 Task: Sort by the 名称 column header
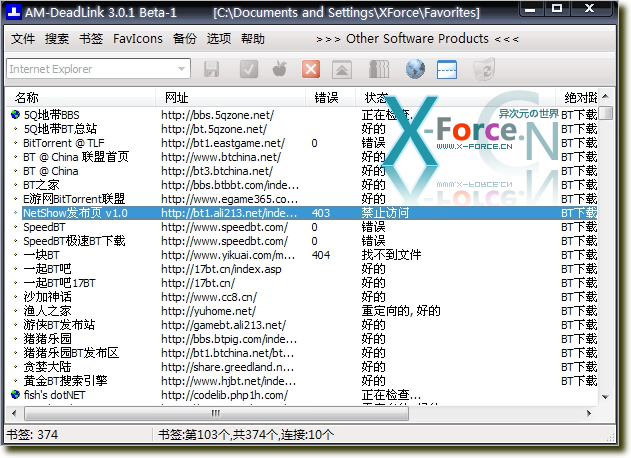coord(80,97)
